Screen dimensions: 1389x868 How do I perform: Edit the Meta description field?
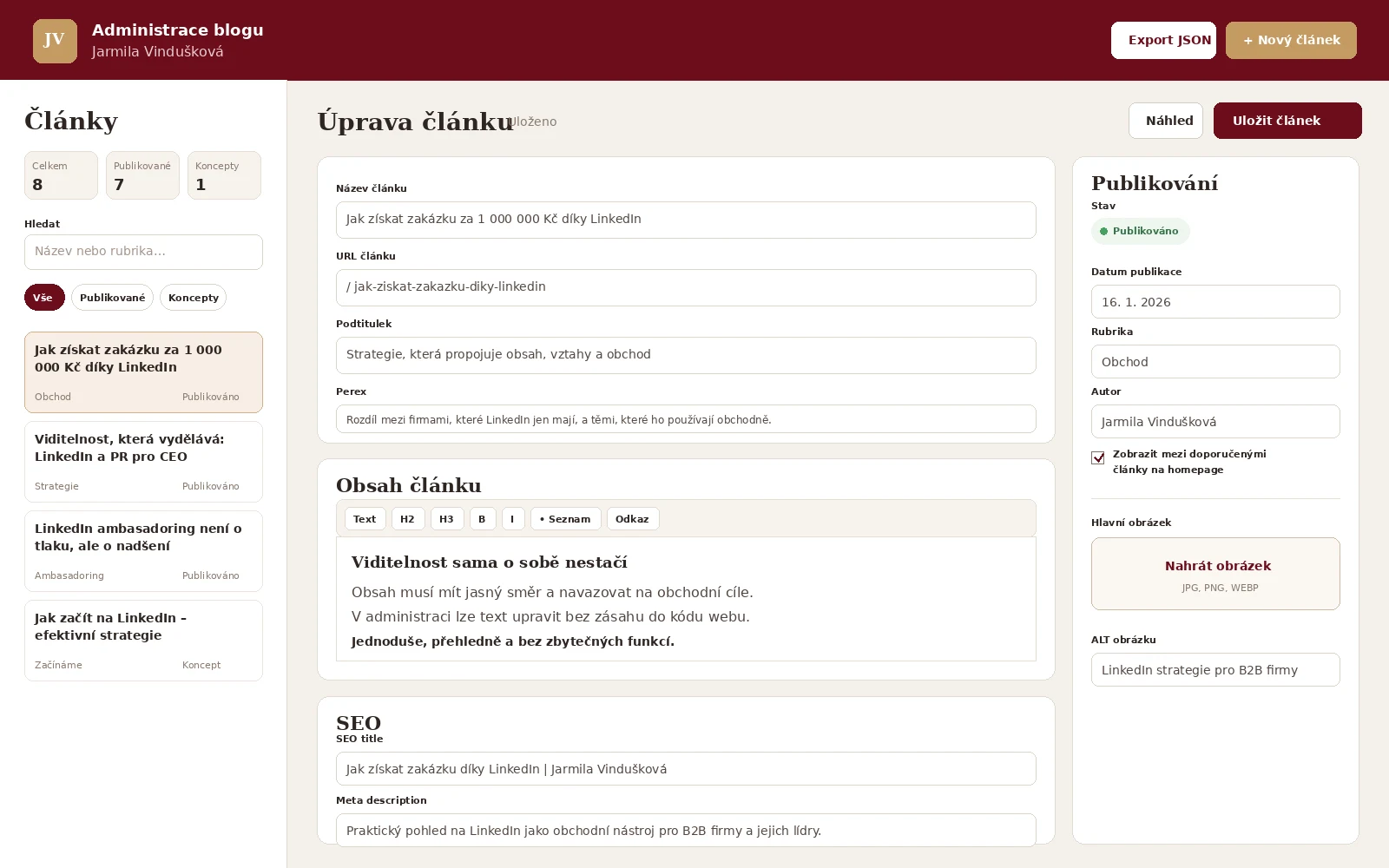click(x=686, y=831)
